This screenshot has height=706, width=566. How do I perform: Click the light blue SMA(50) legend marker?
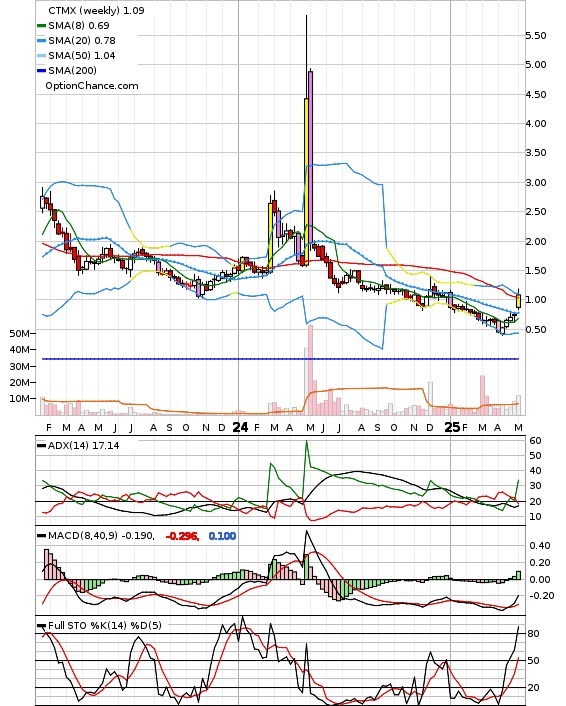[x=41, y=56]
